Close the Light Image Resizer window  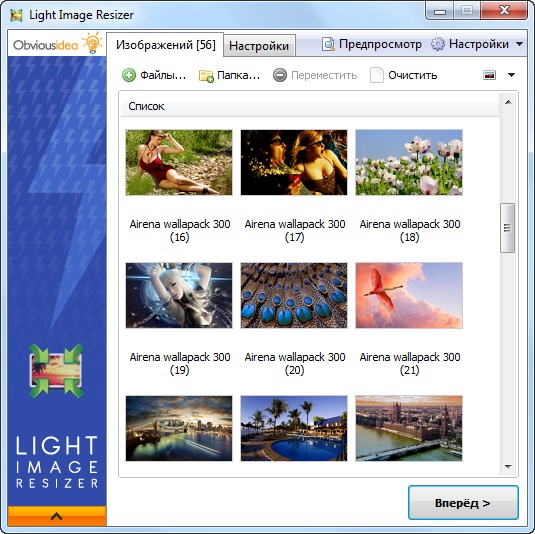(504, 11)
